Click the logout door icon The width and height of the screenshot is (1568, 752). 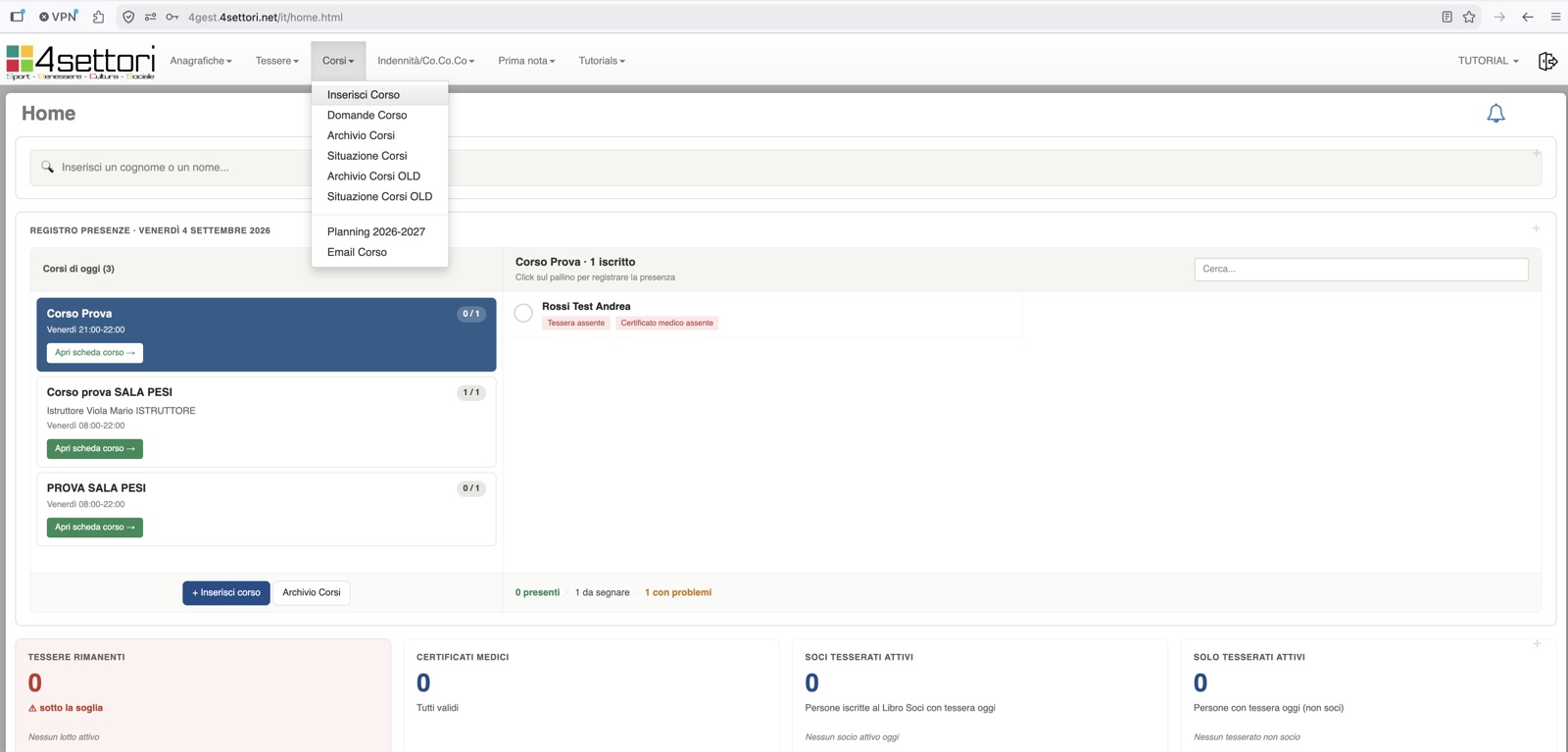click(1547, 61)
